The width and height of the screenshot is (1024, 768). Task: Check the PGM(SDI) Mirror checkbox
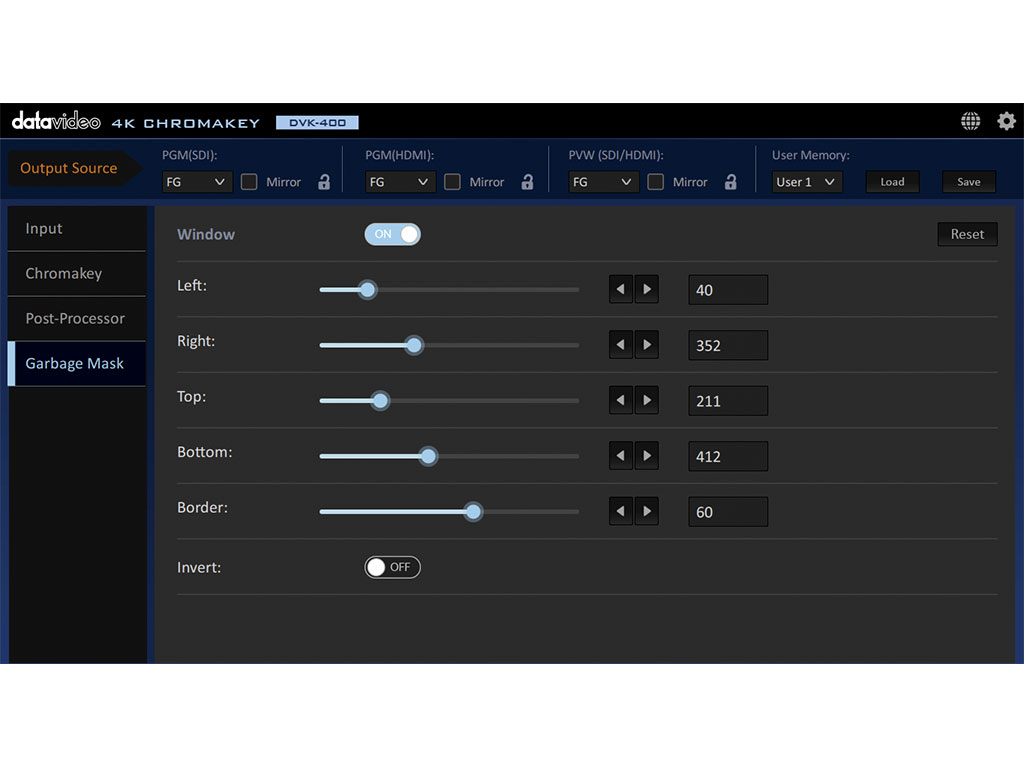click(x=249, y=182)
